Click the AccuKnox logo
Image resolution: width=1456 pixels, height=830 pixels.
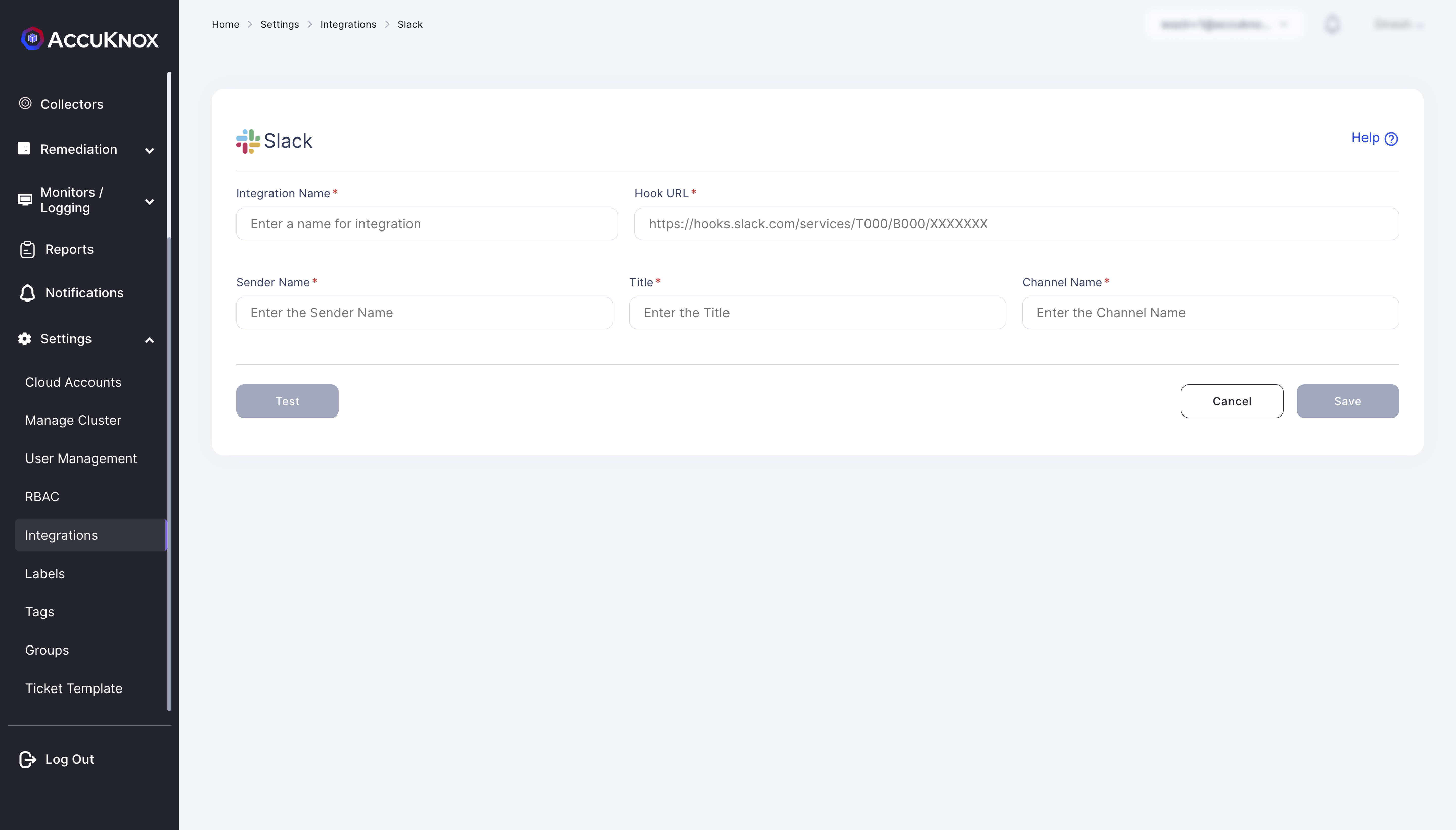(x=89, y=39)
